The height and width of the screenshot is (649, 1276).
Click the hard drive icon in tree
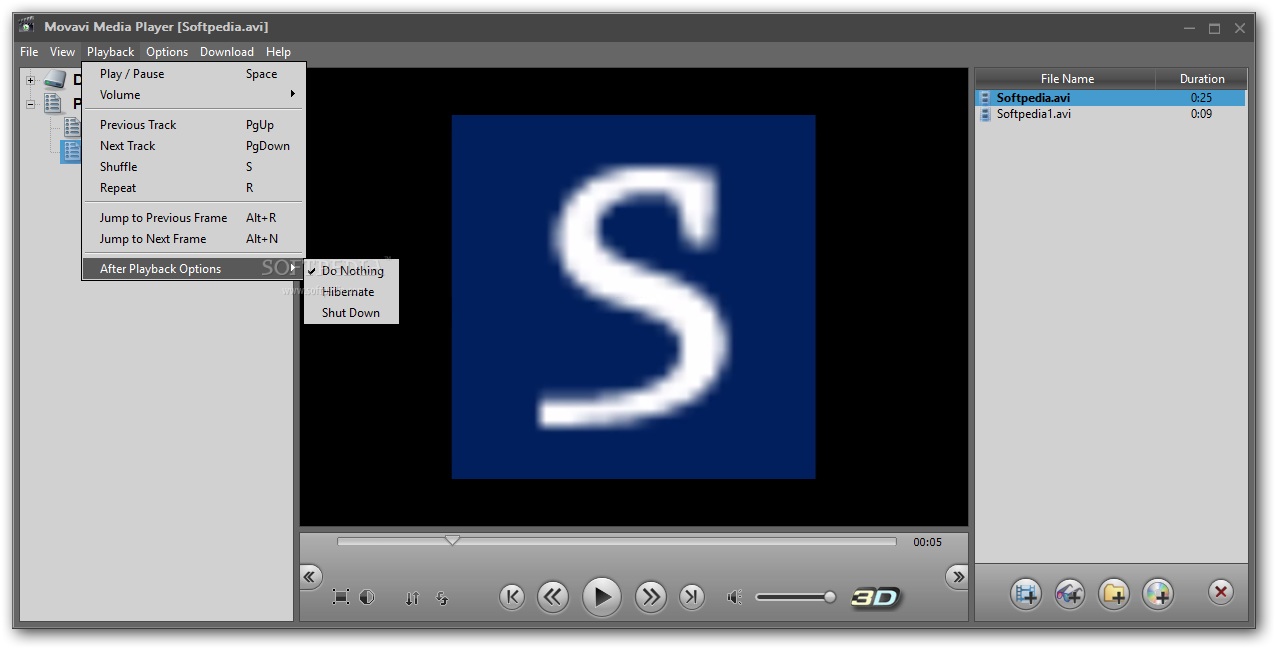coord(54,80)
